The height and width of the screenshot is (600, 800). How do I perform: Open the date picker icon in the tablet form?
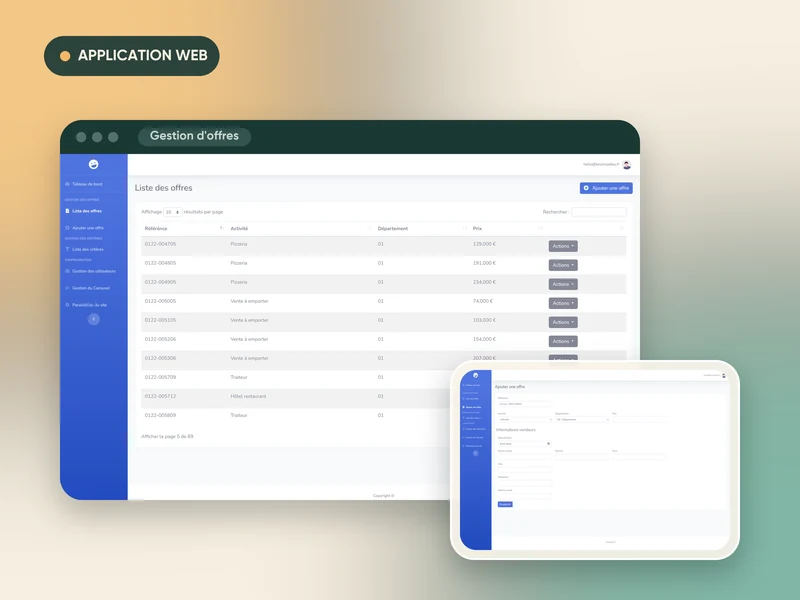point(548,443)
